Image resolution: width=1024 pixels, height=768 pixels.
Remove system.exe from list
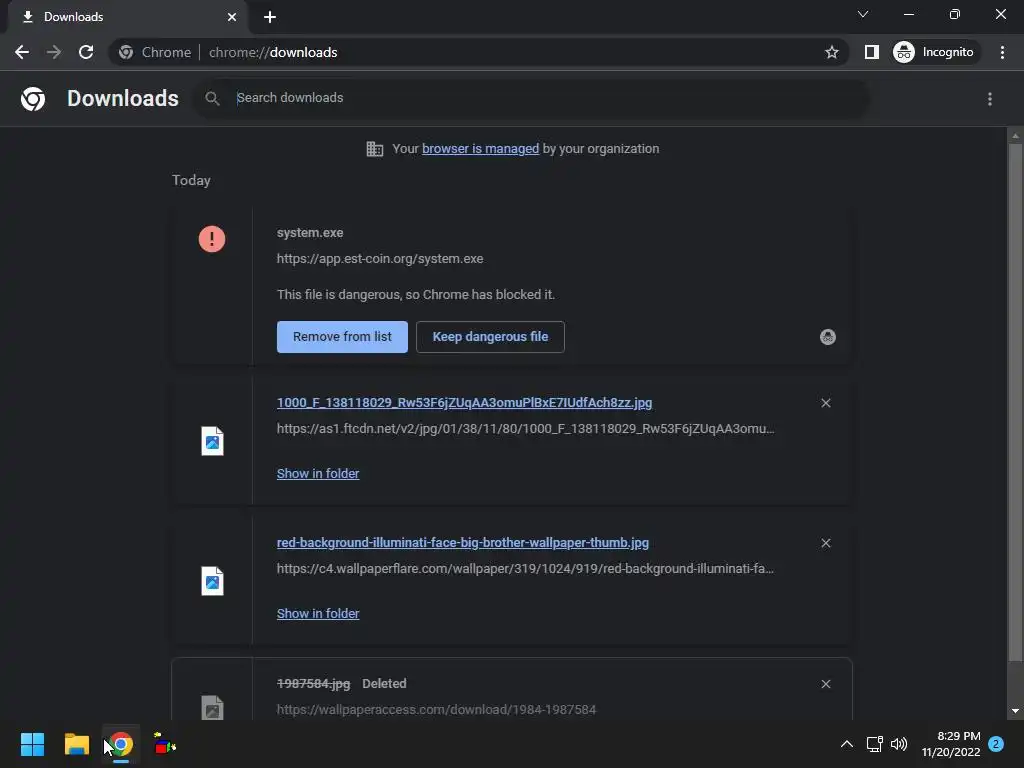[342, 337]
